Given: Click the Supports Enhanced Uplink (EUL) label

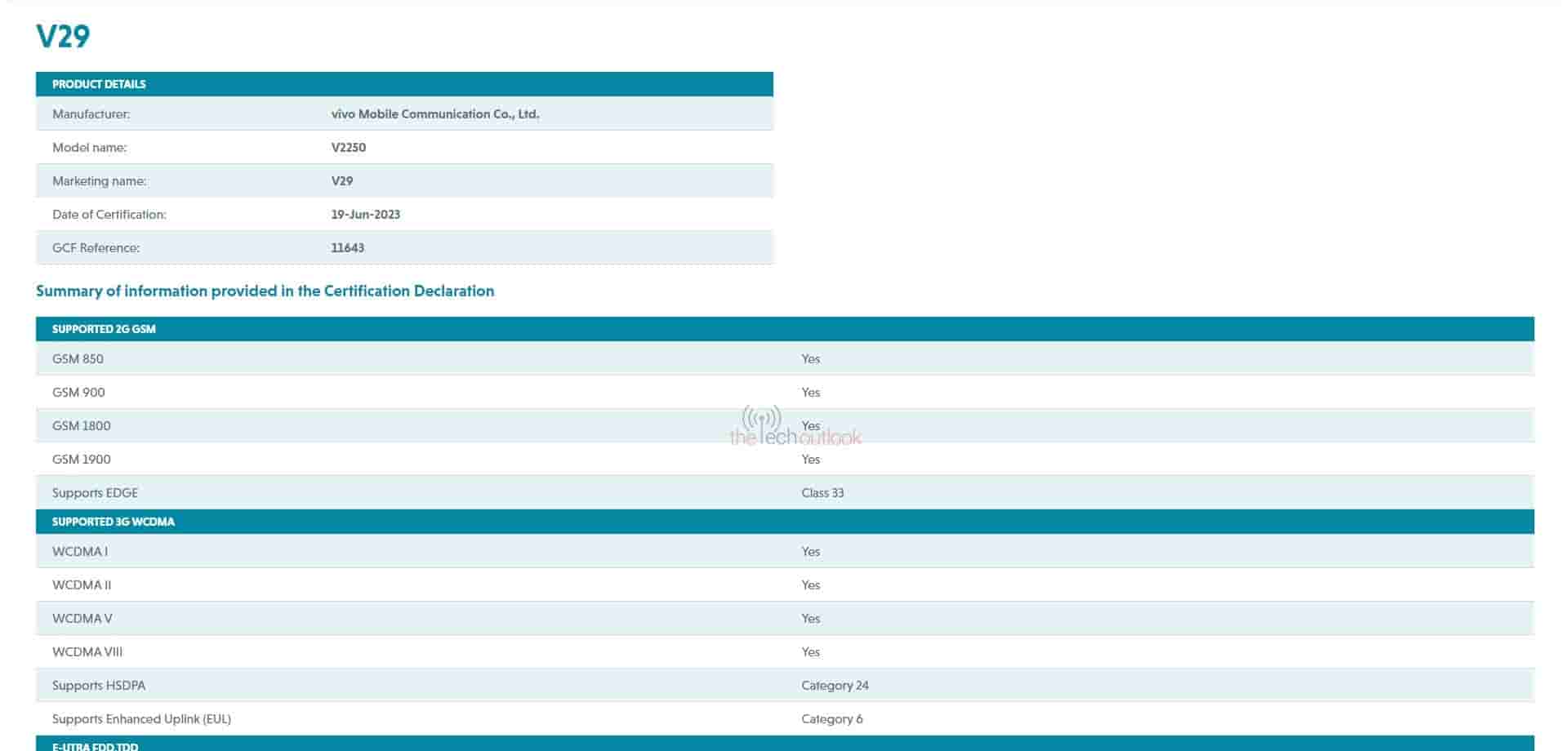Looking at the screenshot, I should 141,719.
